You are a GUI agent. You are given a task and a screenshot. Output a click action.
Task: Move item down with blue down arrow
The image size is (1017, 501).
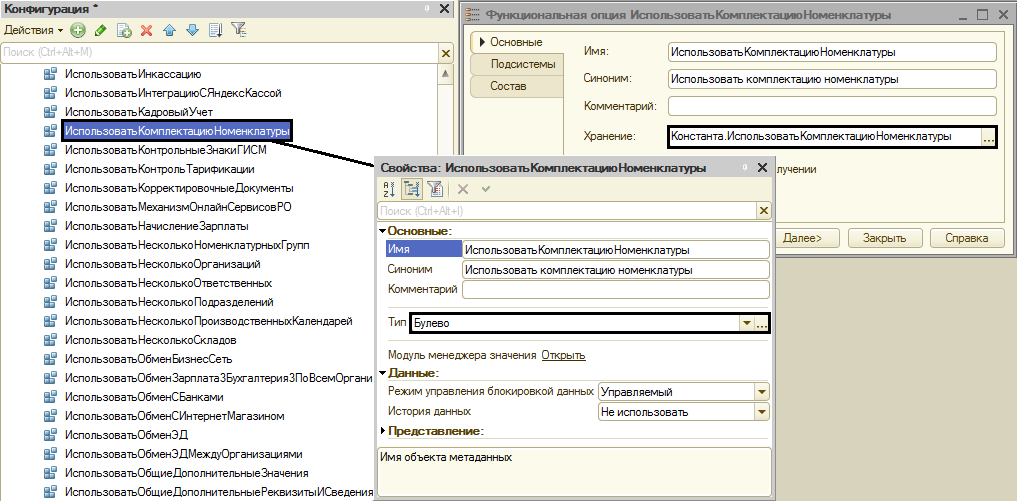(x=192, y=30)
